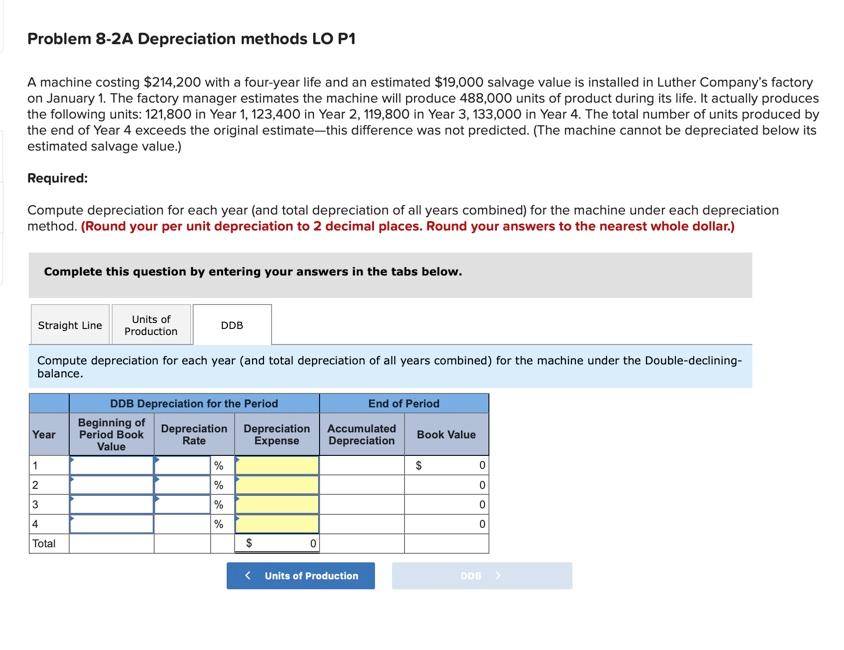Click Year 1 Depreciation Rate input

[182, 465]
